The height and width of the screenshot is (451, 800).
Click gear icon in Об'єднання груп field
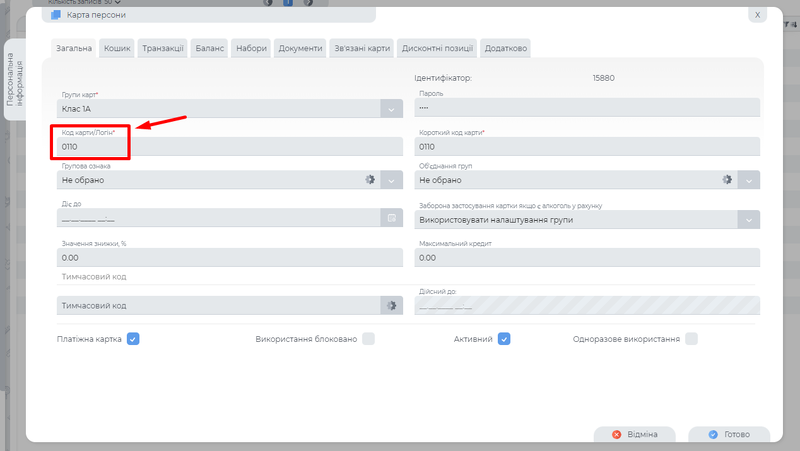click(728, 180)
